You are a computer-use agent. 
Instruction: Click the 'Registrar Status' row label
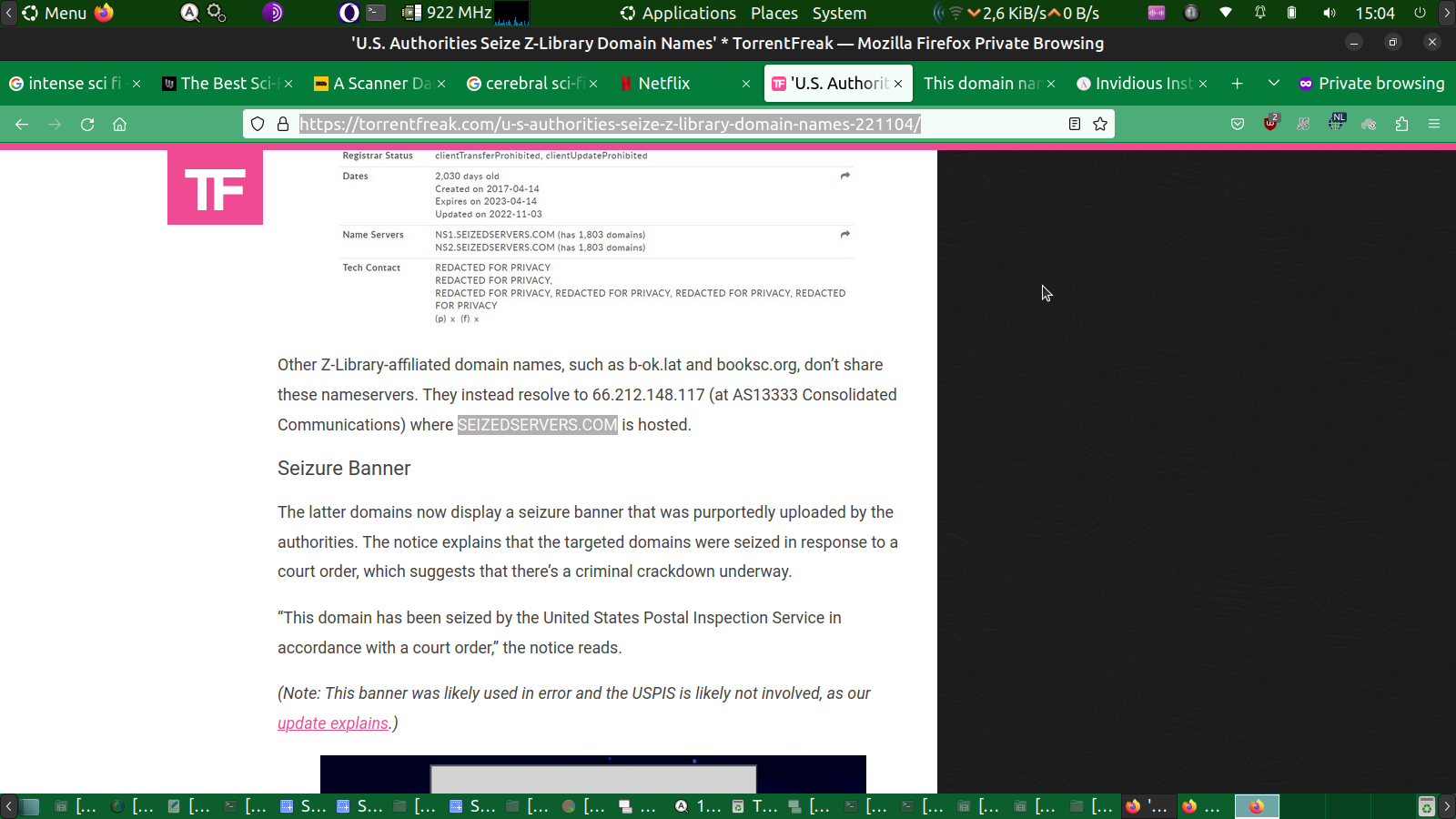click(378, 156)
